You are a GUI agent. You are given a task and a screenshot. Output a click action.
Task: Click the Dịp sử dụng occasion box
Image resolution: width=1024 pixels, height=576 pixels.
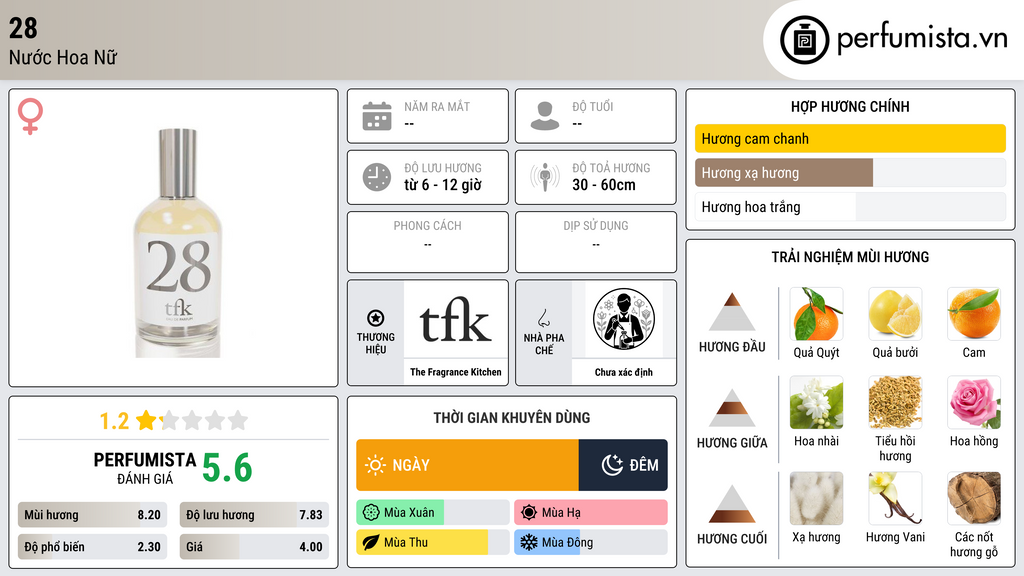coord(596,242)
